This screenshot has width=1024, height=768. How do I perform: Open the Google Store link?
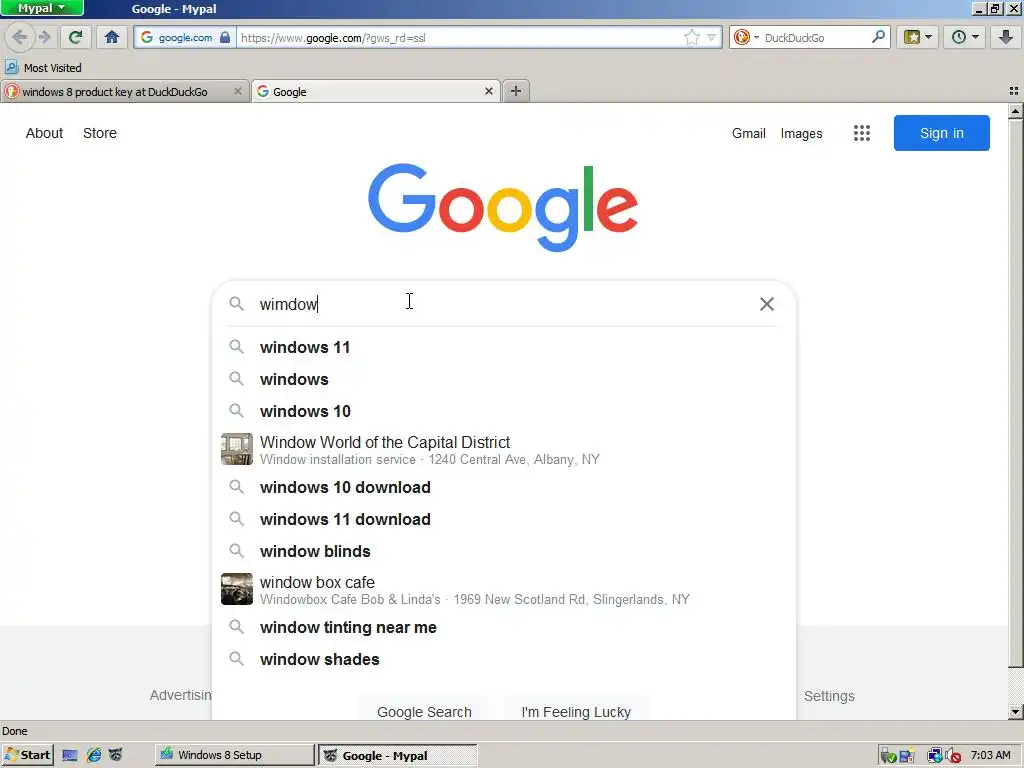pyautogui.click(x=100, y=133)
